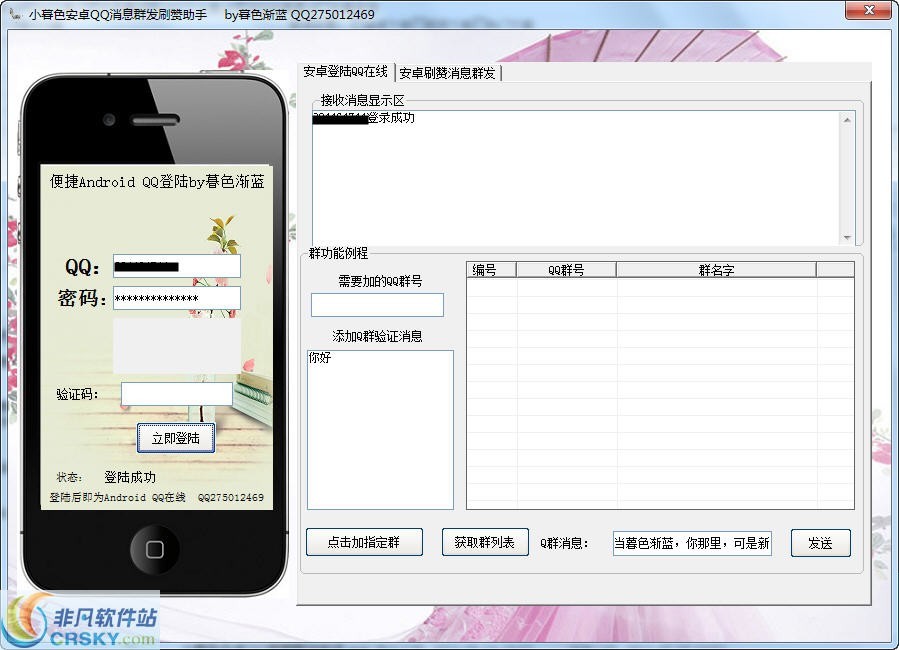899x650 pixels.
Task: Click the 编号 column header
Action: tap(491, 270)
